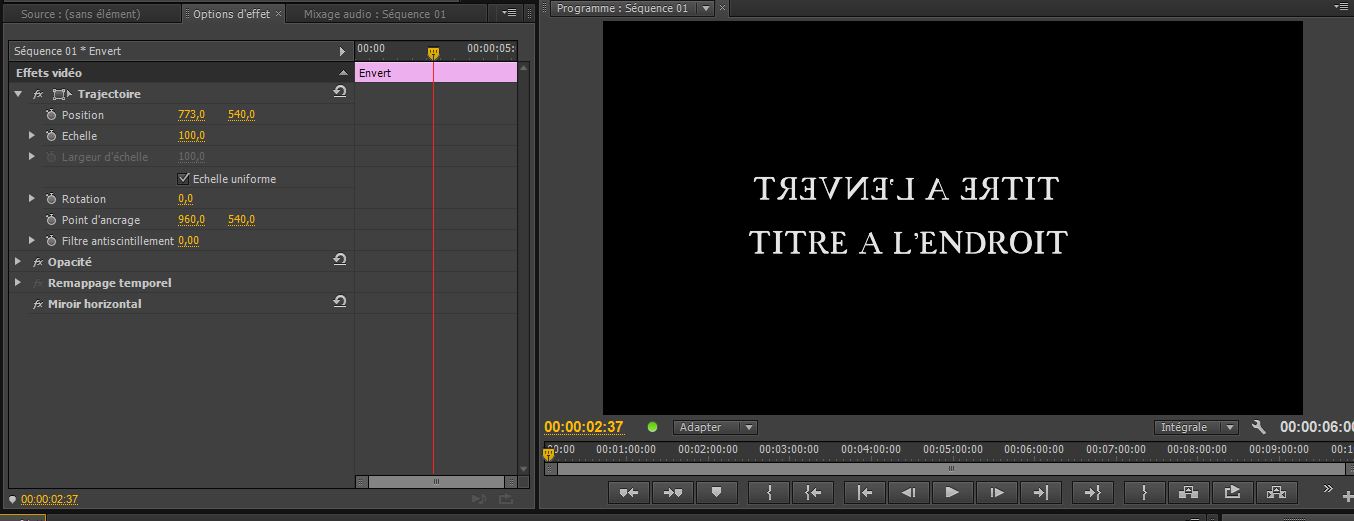The height and width of the screenshot is (521, 1354).
Task: Jump to the next edit point
Action: 1041,492
